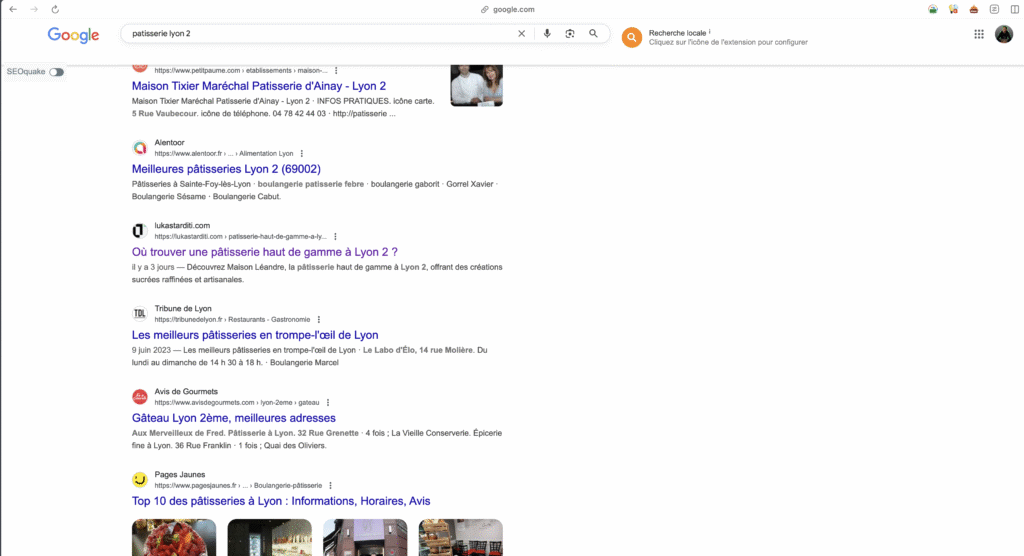The height and width of the screenshot is (556, 1024).
Task: Click the orange Recherche locale extension icon
Action: tap(632, 37)
